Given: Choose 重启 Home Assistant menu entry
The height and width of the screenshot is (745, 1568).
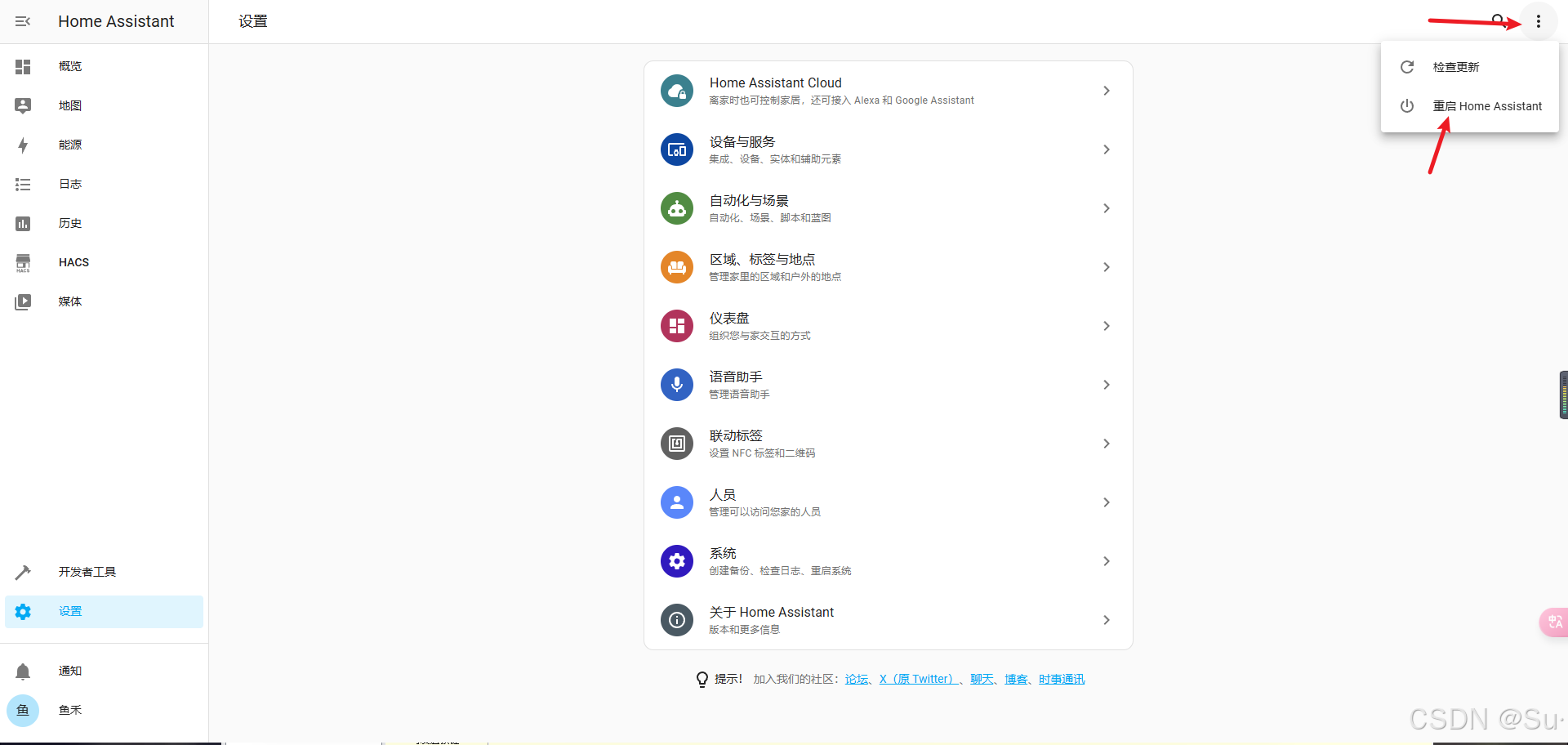Looking at the screenshot, I should pyautogui.click(x=1469, y=106).
